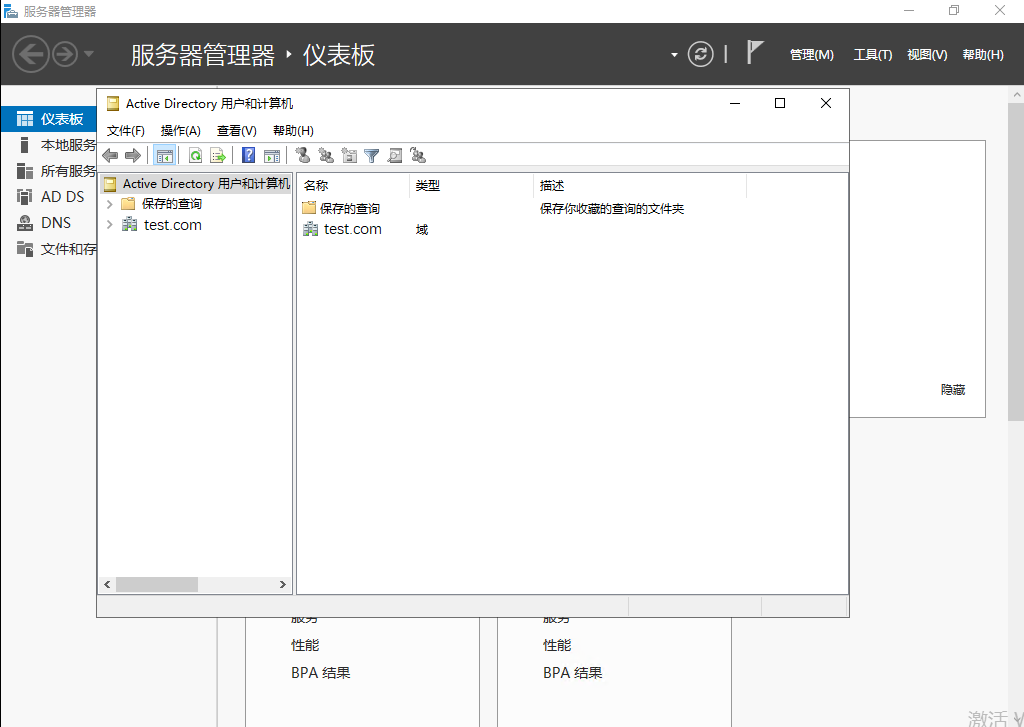Viewport: 1024px width, 727px height.
Task: Click Find objects magnifier toolbar icon
Action: point(394,155)
